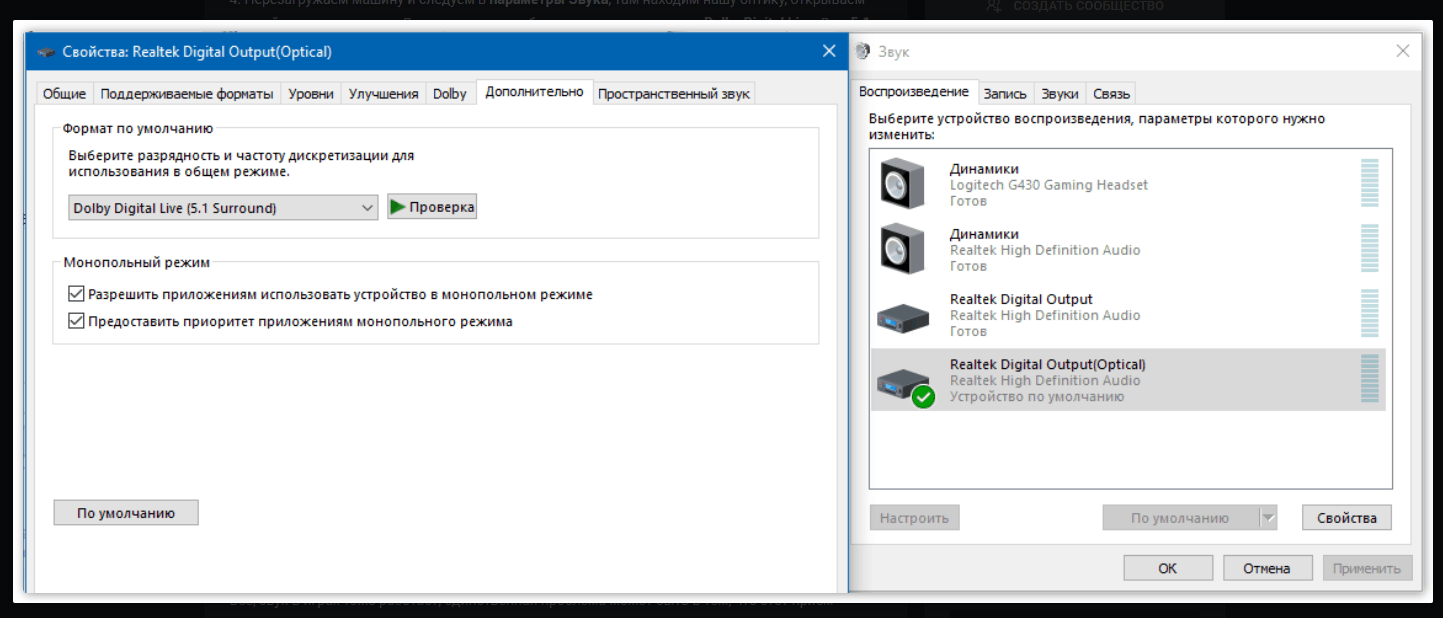Click Отмена button
This screenshot has height=618, width=1443.
[1267, 568]
